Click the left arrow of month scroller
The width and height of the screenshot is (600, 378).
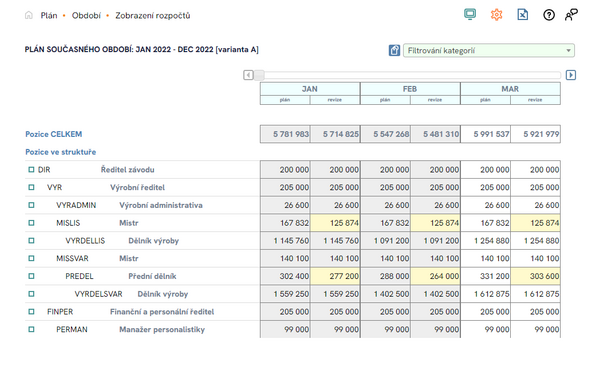[248, 75]
